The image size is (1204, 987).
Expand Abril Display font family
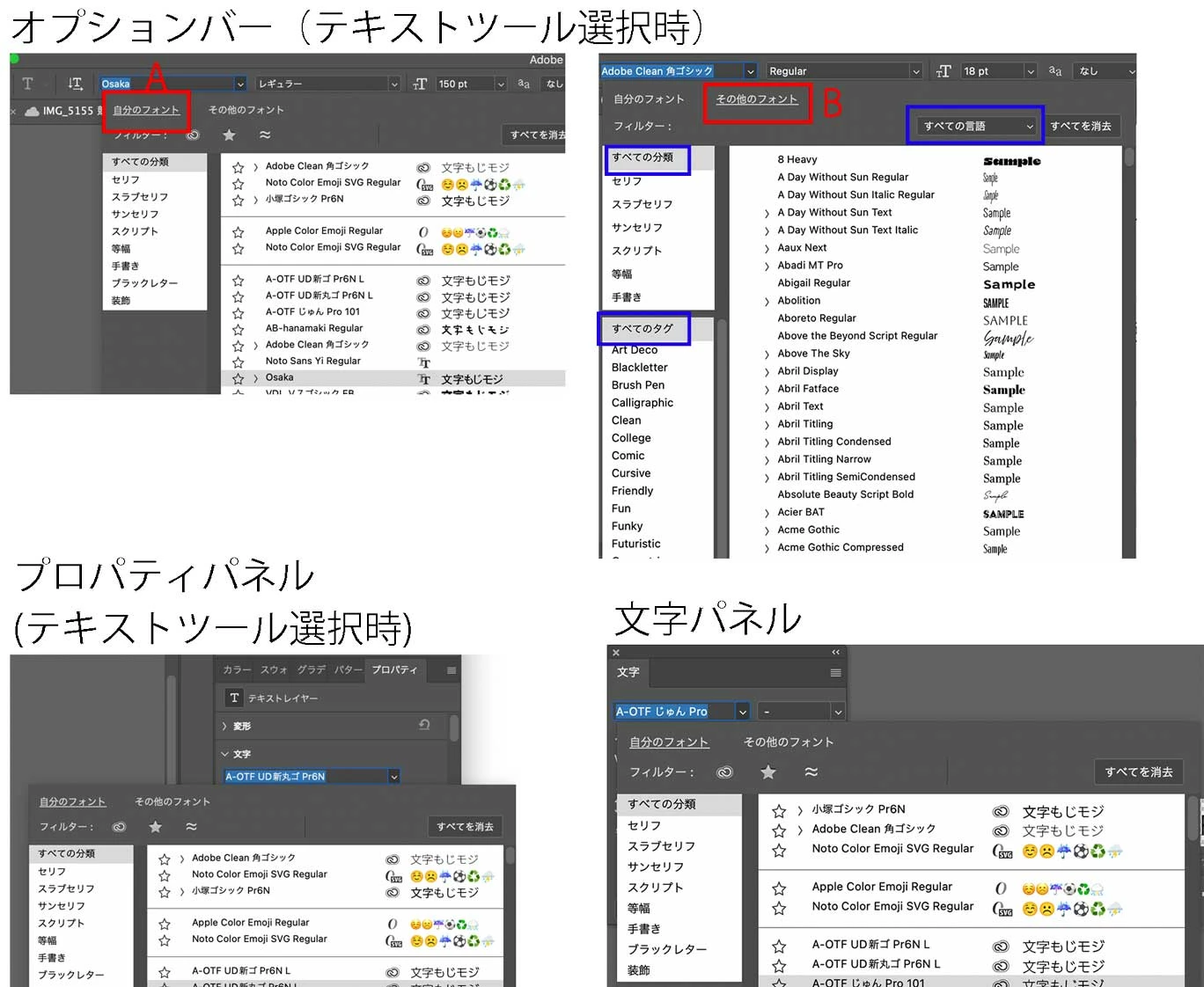tap(767, 372)
